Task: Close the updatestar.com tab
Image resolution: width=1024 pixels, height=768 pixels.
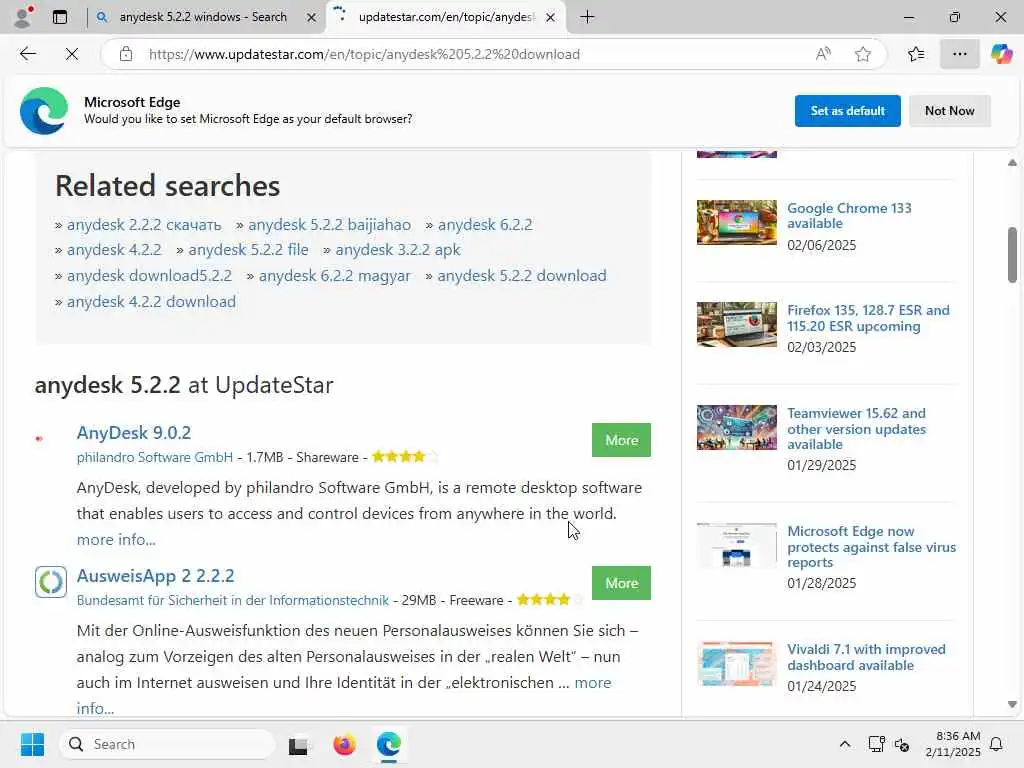Action: point(550,18)
